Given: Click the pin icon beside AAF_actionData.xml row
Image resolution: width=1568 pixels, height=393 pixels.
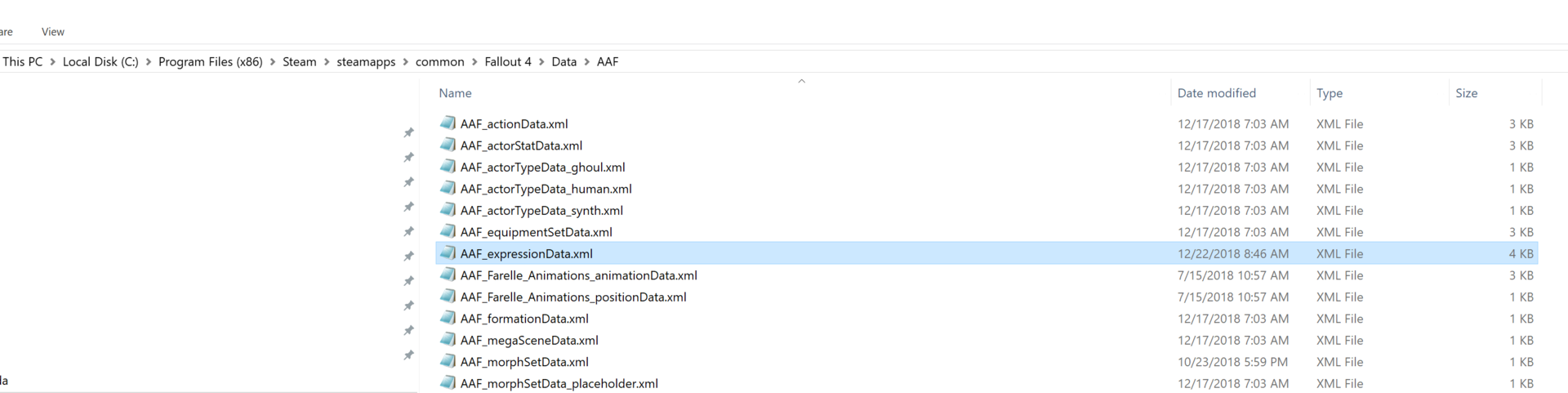Looking at the screenshot, I should [x=408, y=132].
